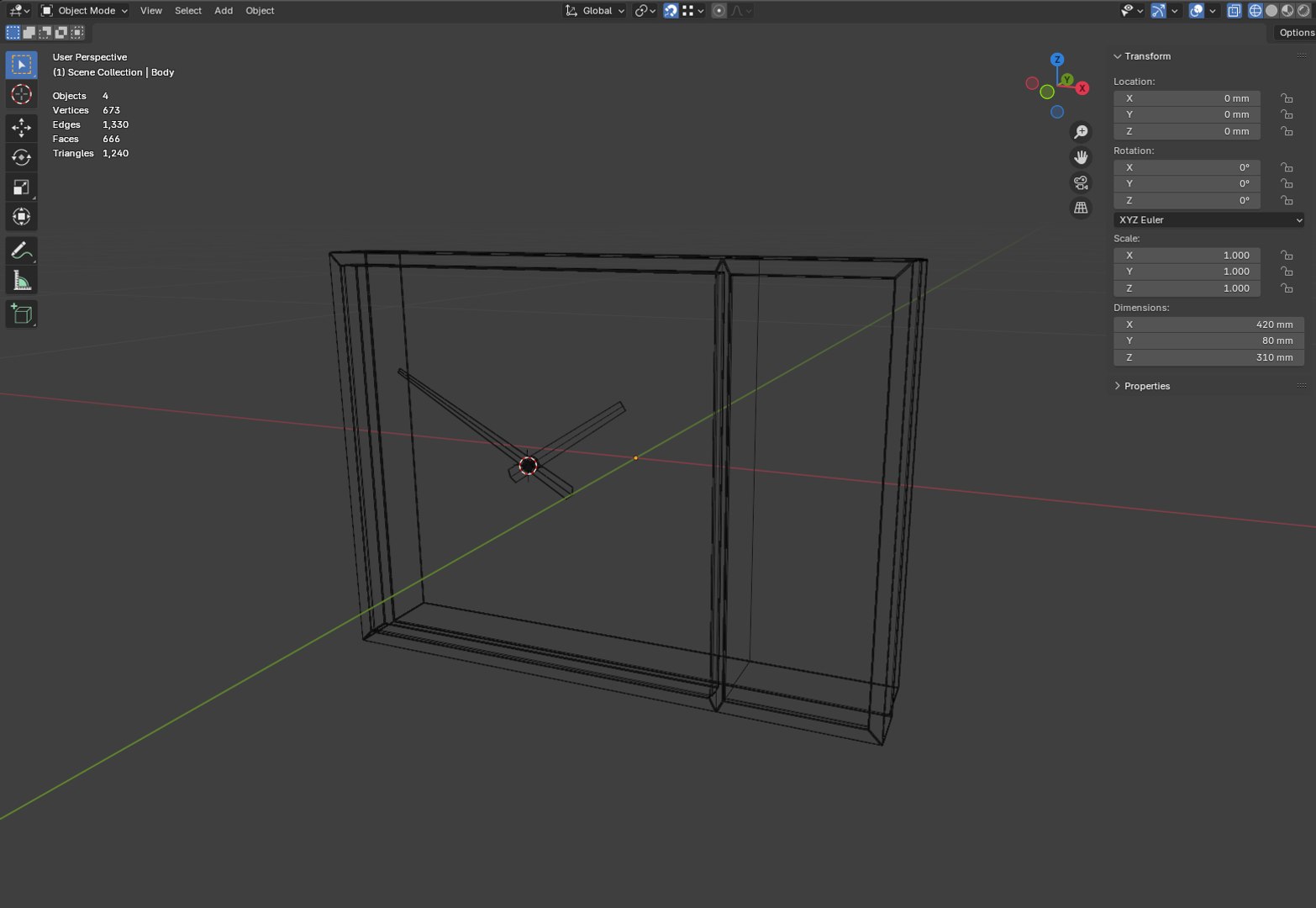The image size is (1316, 908).
Task: Lock the Z location value
Action: click(x=1287, y=131)
